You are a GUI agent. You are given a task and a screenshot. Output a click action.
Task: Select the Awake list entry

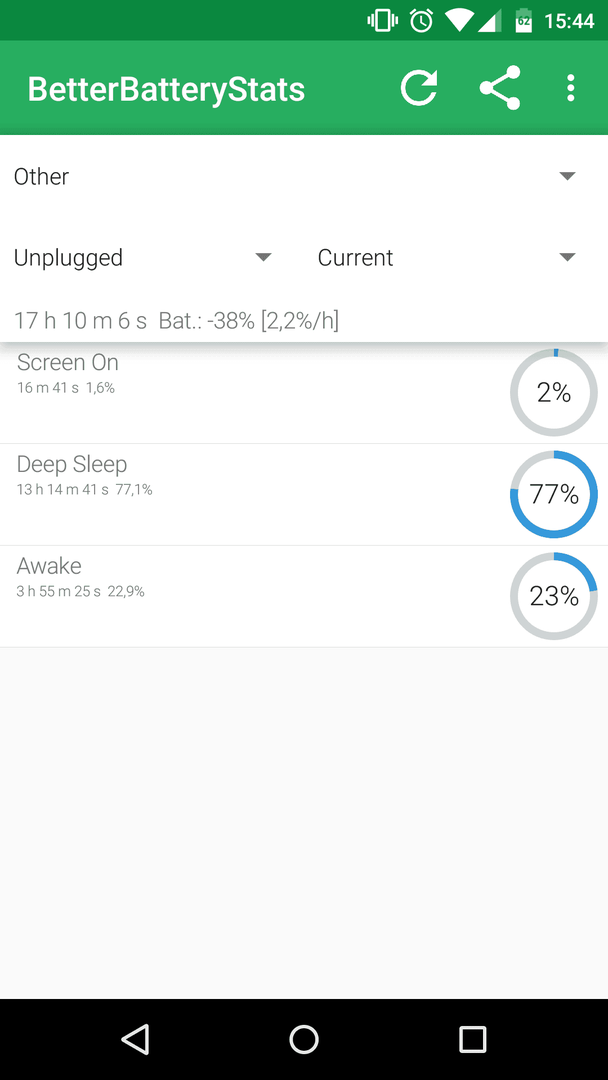[x=304, y=596]
